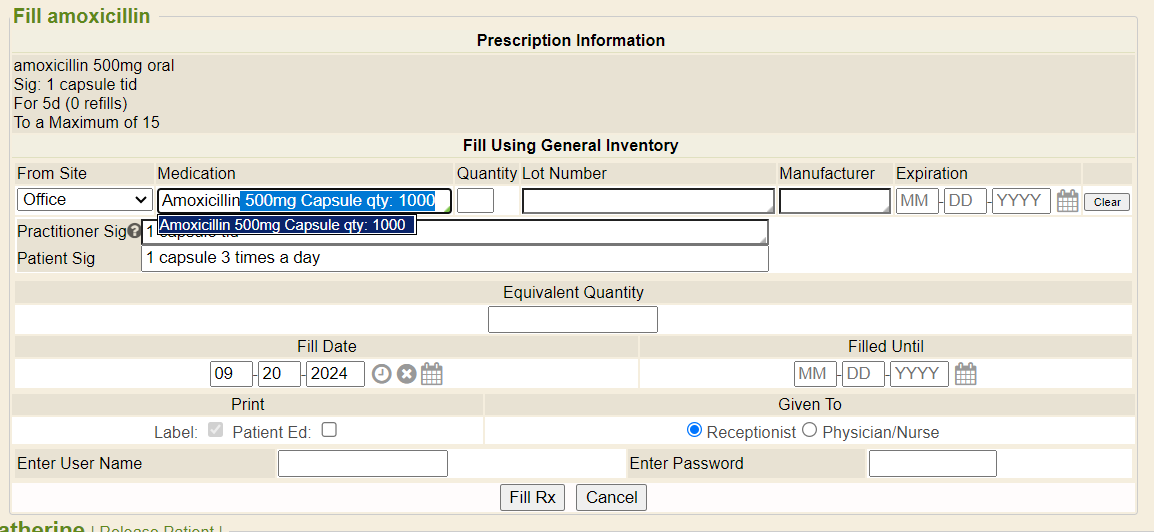Screen dimensions: 1154x532
Task: Select the Physician/Nurse radio option
Action: point(810,430)
